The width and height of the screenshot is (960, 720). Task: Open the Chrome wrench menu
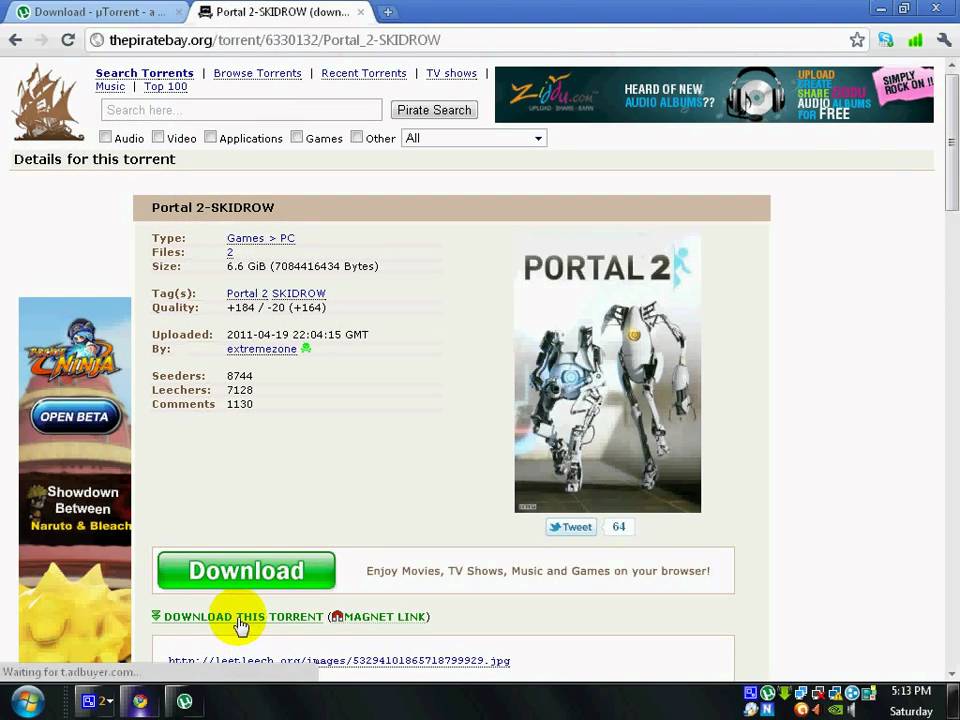point(944,40)
